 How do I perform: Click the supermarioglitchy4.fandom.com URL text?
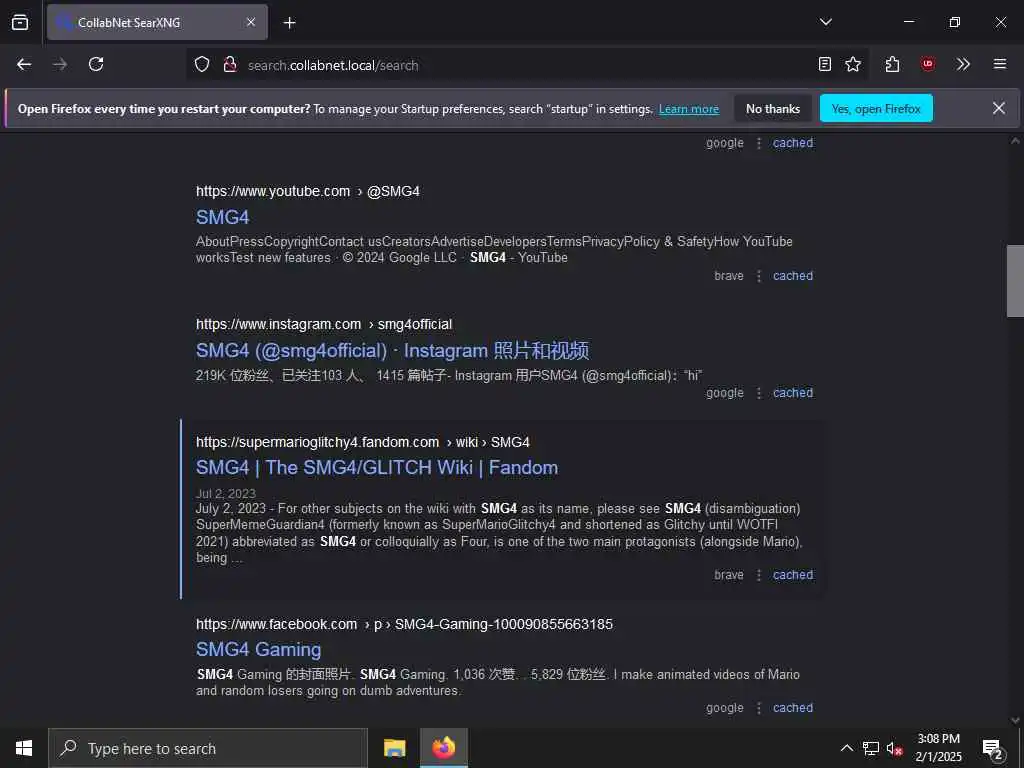(x=317, y=442)
